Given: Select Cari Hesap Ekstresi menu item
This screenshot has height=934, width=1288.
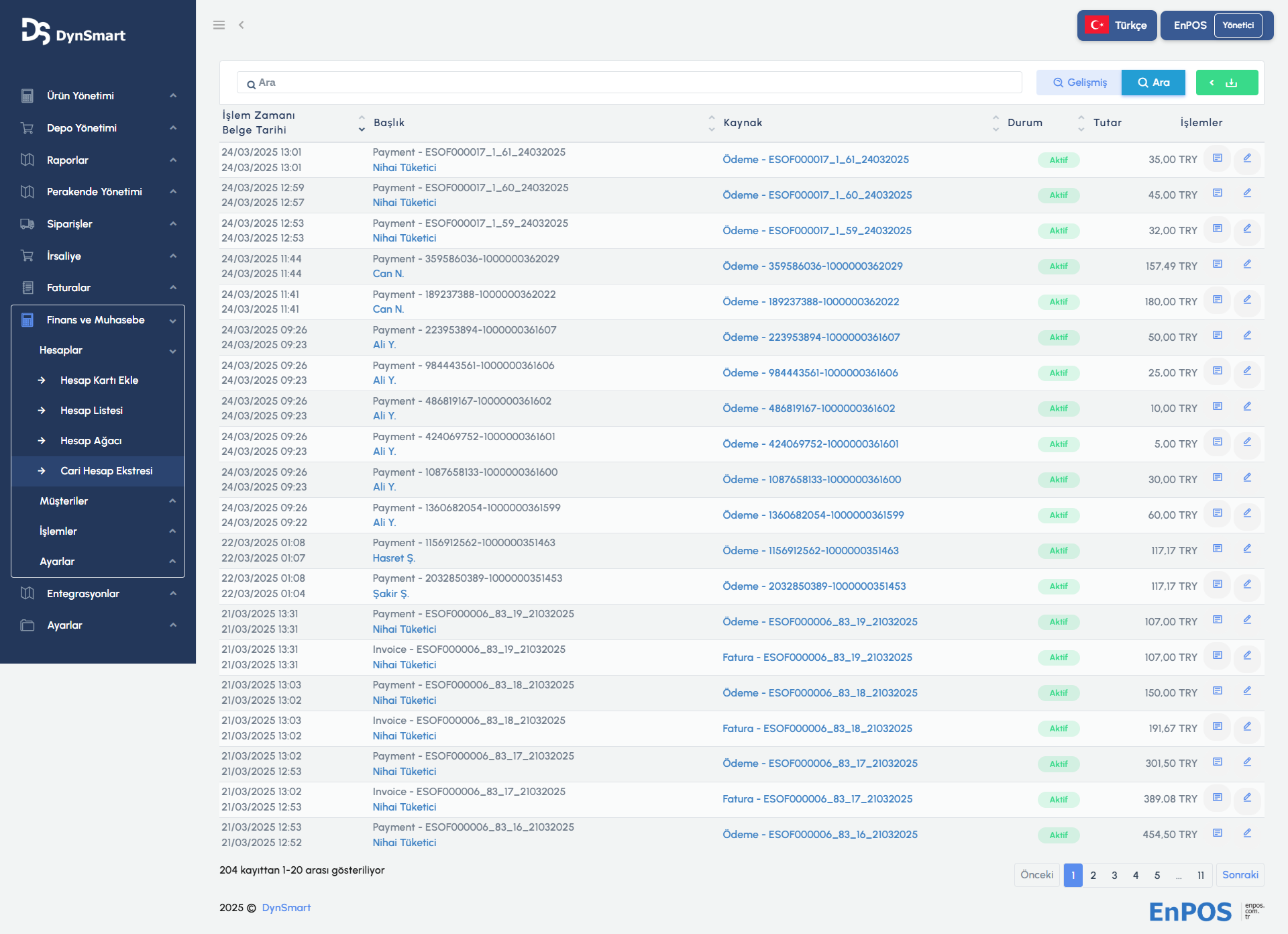Looking at the screenshot, I should [x=106, y=471].
